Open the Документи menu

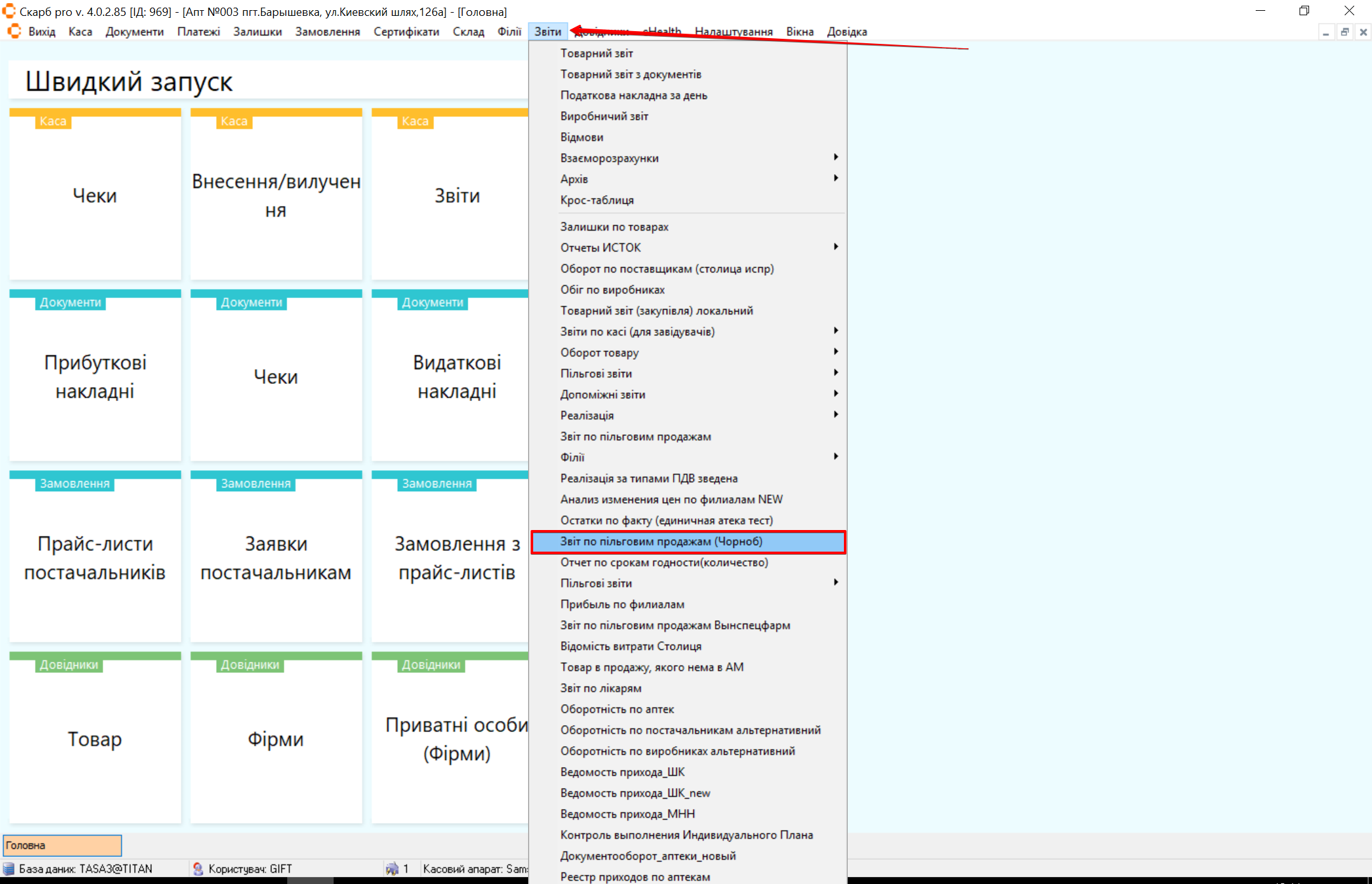[135, 32]
